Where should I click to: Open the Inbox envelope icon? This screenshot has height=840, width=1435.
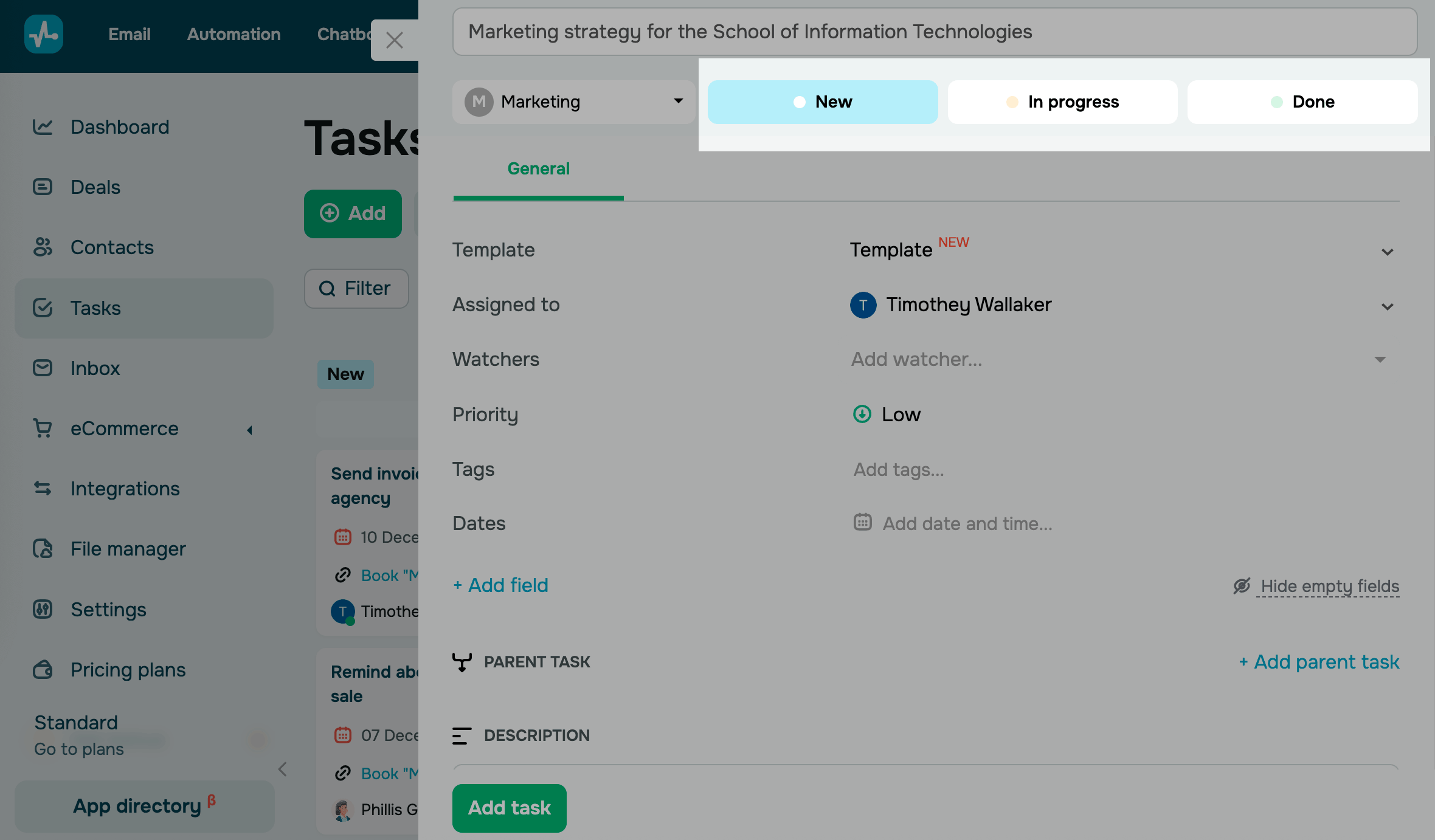point(43,368)
